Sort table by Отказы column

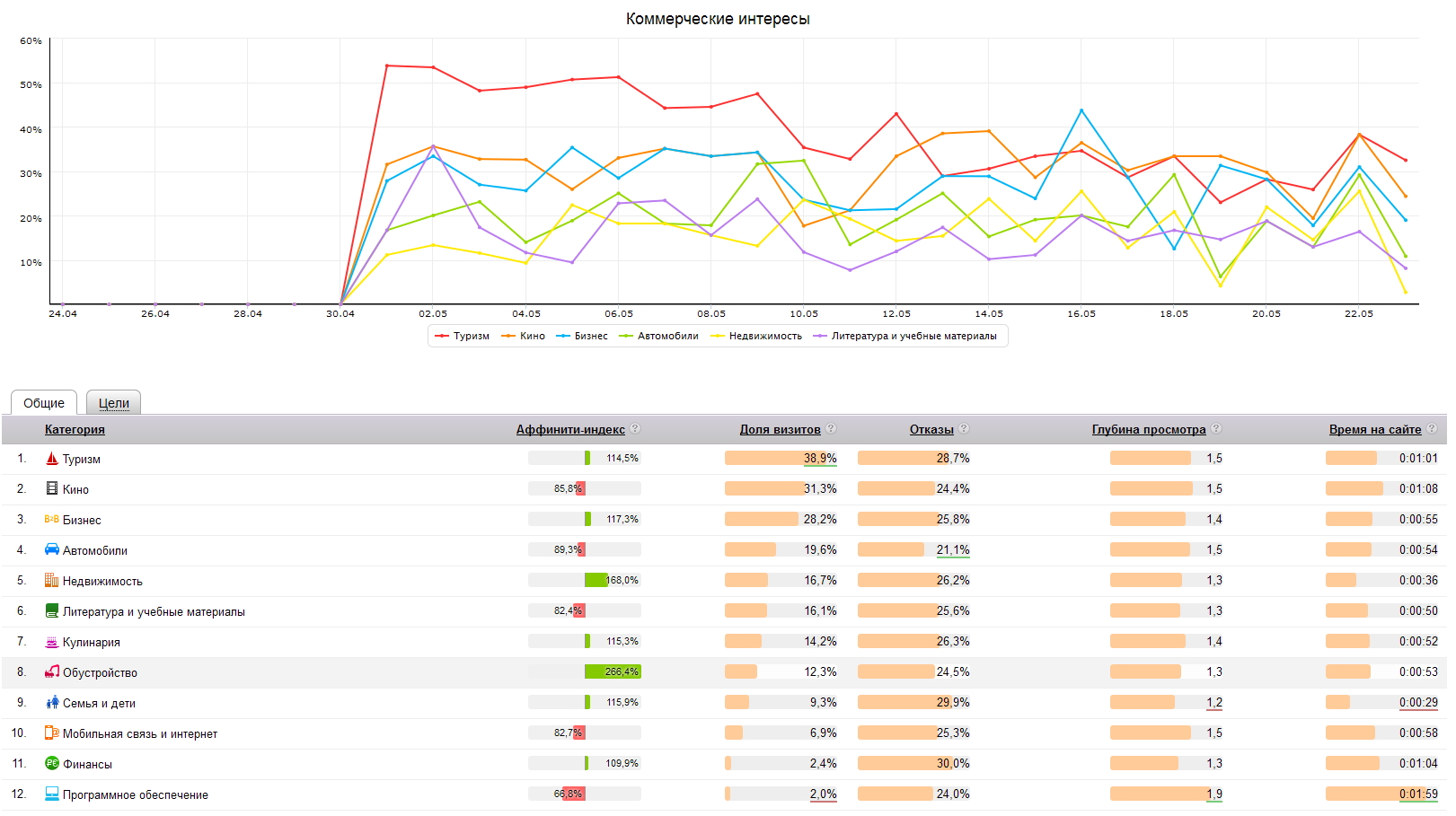931,429
